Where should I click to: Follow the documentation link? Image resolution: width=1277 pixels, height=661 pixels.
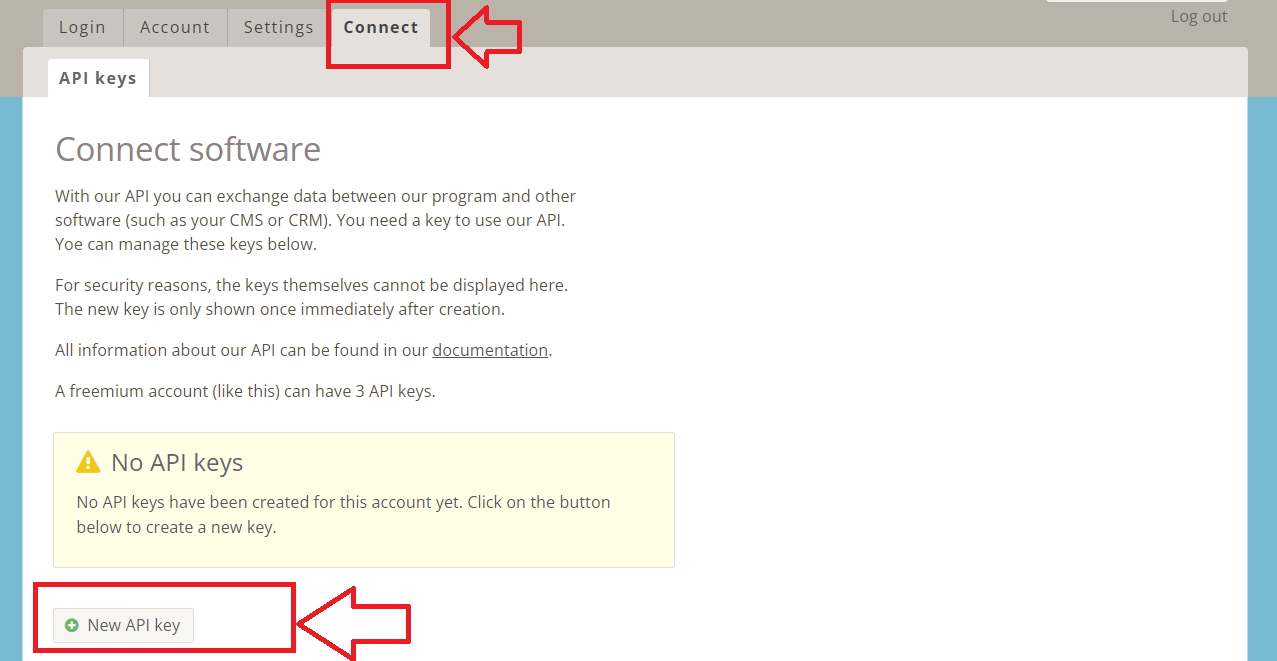pyautogui.click(x=490, y=350)
